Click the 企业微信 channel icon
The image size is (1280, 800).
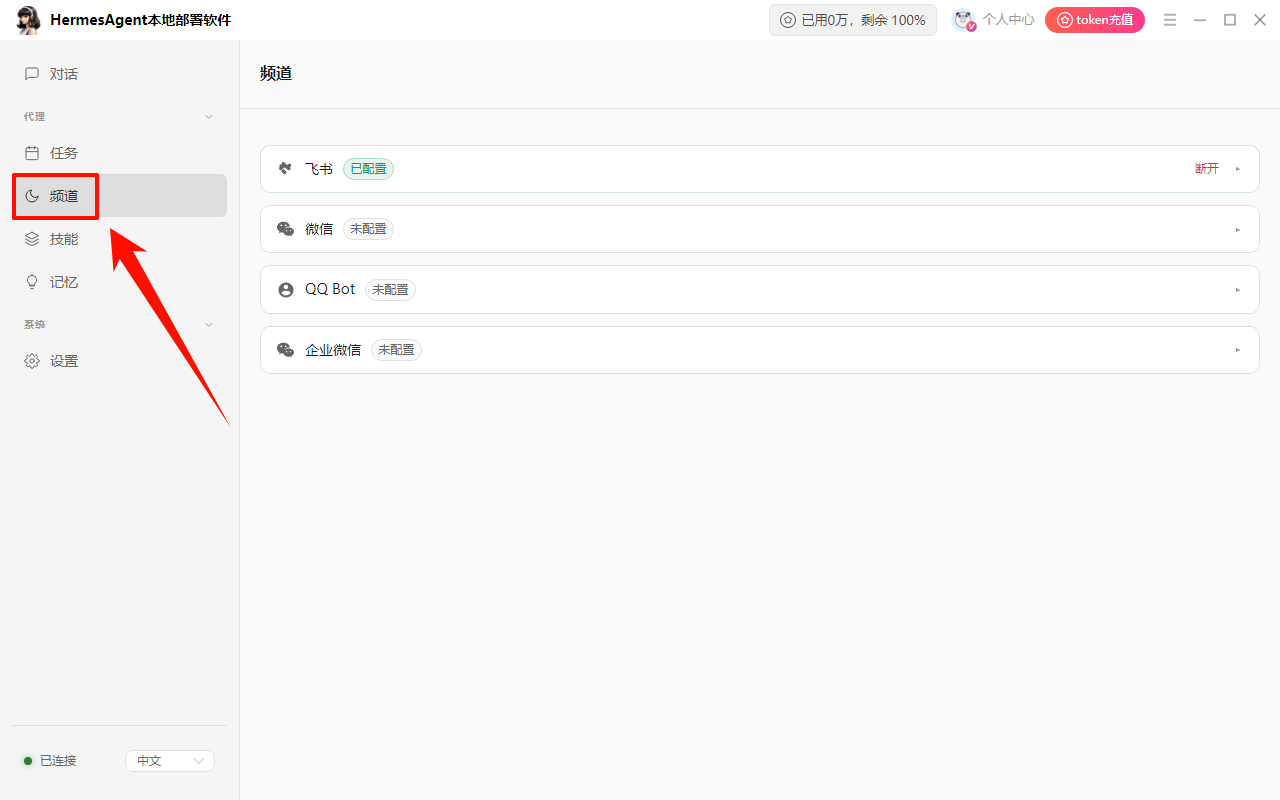pos(286,350)
